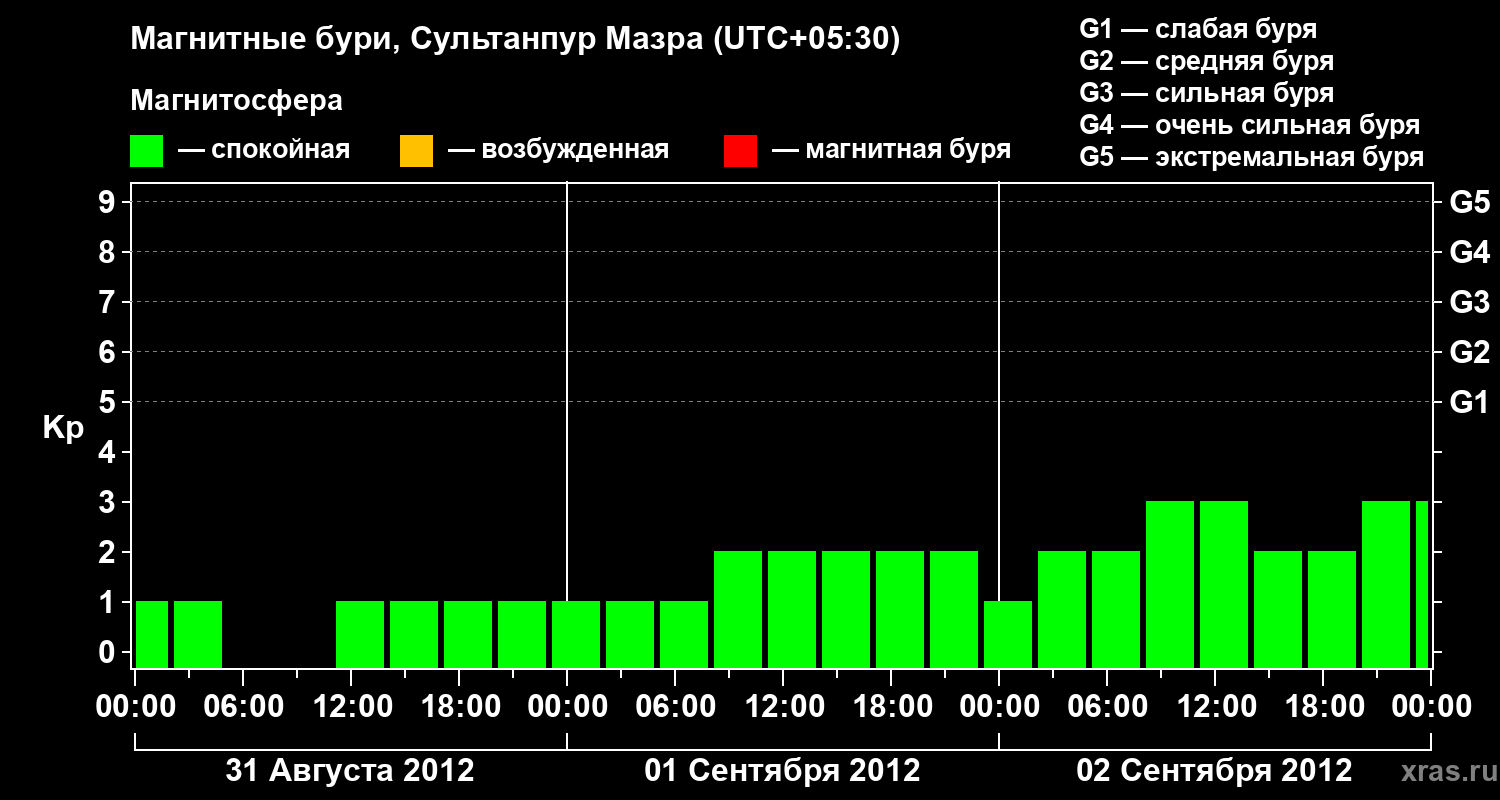Click Kp 1 bar starting 02 Сентября midnight
1500x800 pixels.
click(1008, 634)
